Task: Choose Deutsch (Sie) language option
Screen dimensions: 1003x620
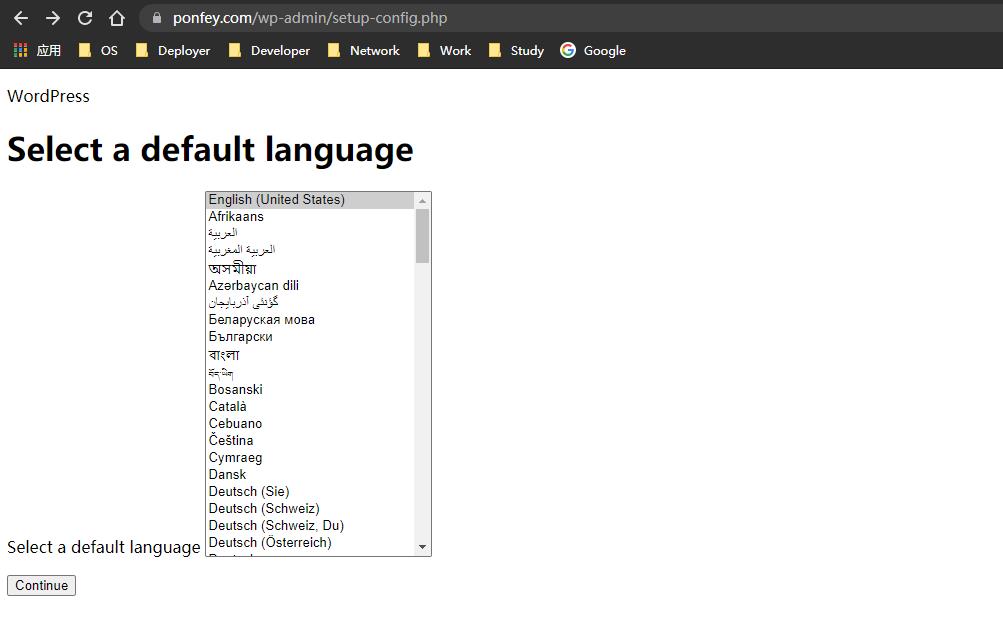Action: 310,491
